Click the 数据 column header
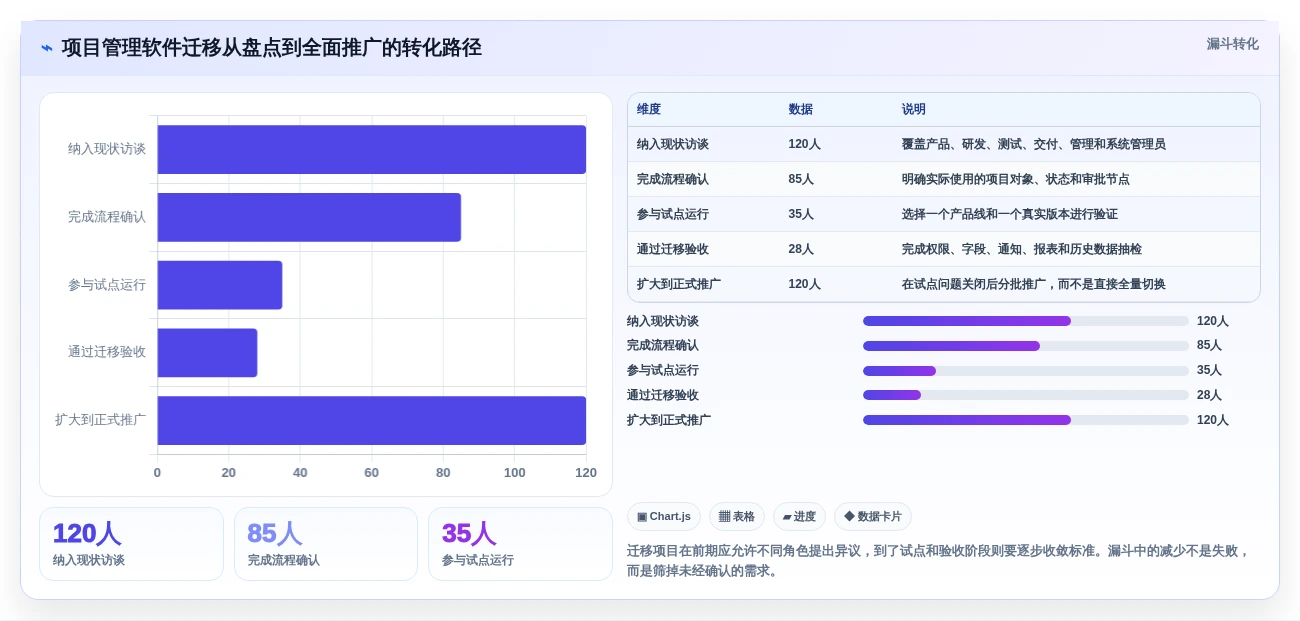This screenshot has width=1300, height=621. tap(800, 110)
